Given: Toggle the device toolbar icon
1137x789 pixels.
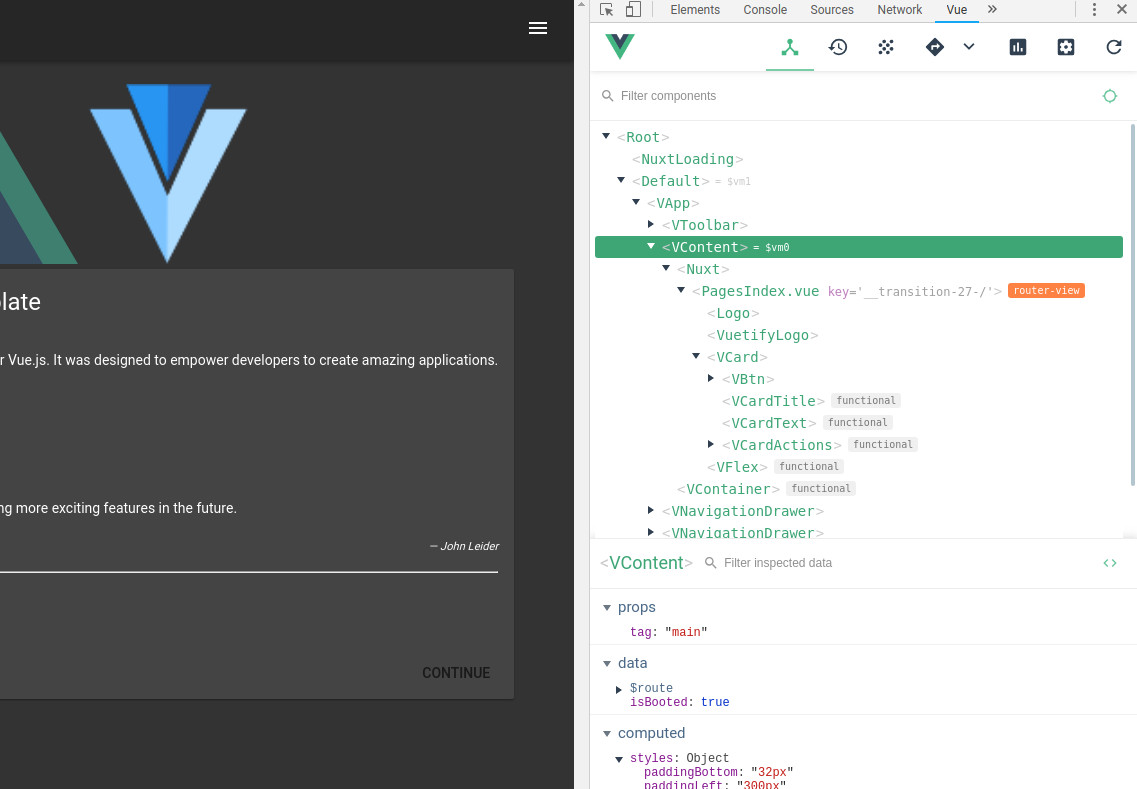Looking at the screenshot, I should (633, 9).
